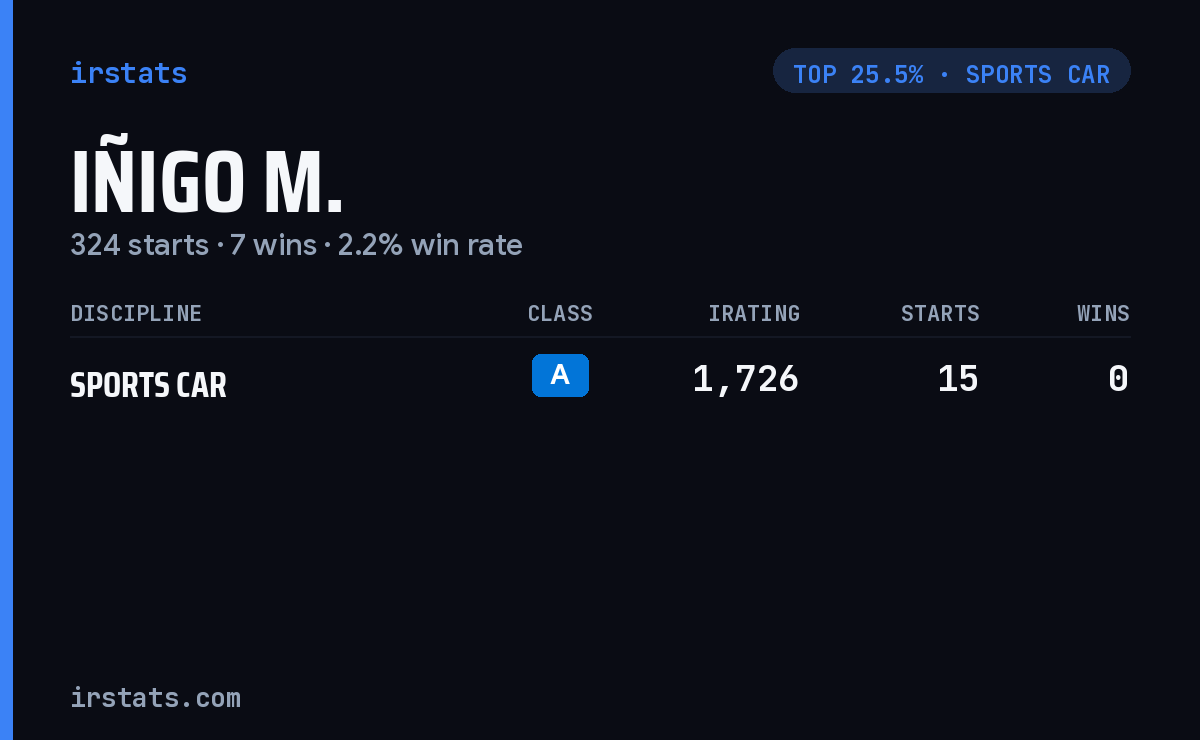This screenshot has height=740, width=1200.
Task: Click the IÑIGO M. driver name heading
Action: coord(207,183)
